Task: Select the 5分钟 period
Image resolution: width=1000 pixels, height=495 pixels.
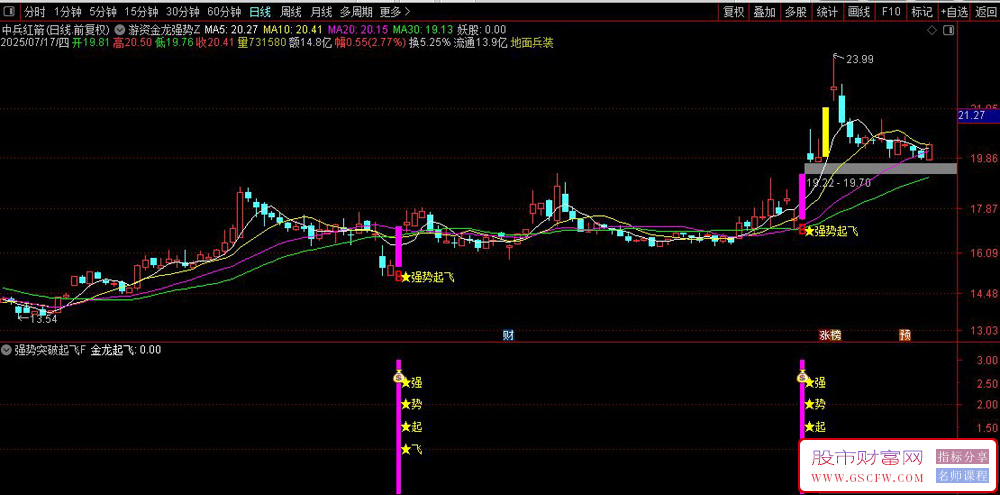Action: click(x=103, y=11)
